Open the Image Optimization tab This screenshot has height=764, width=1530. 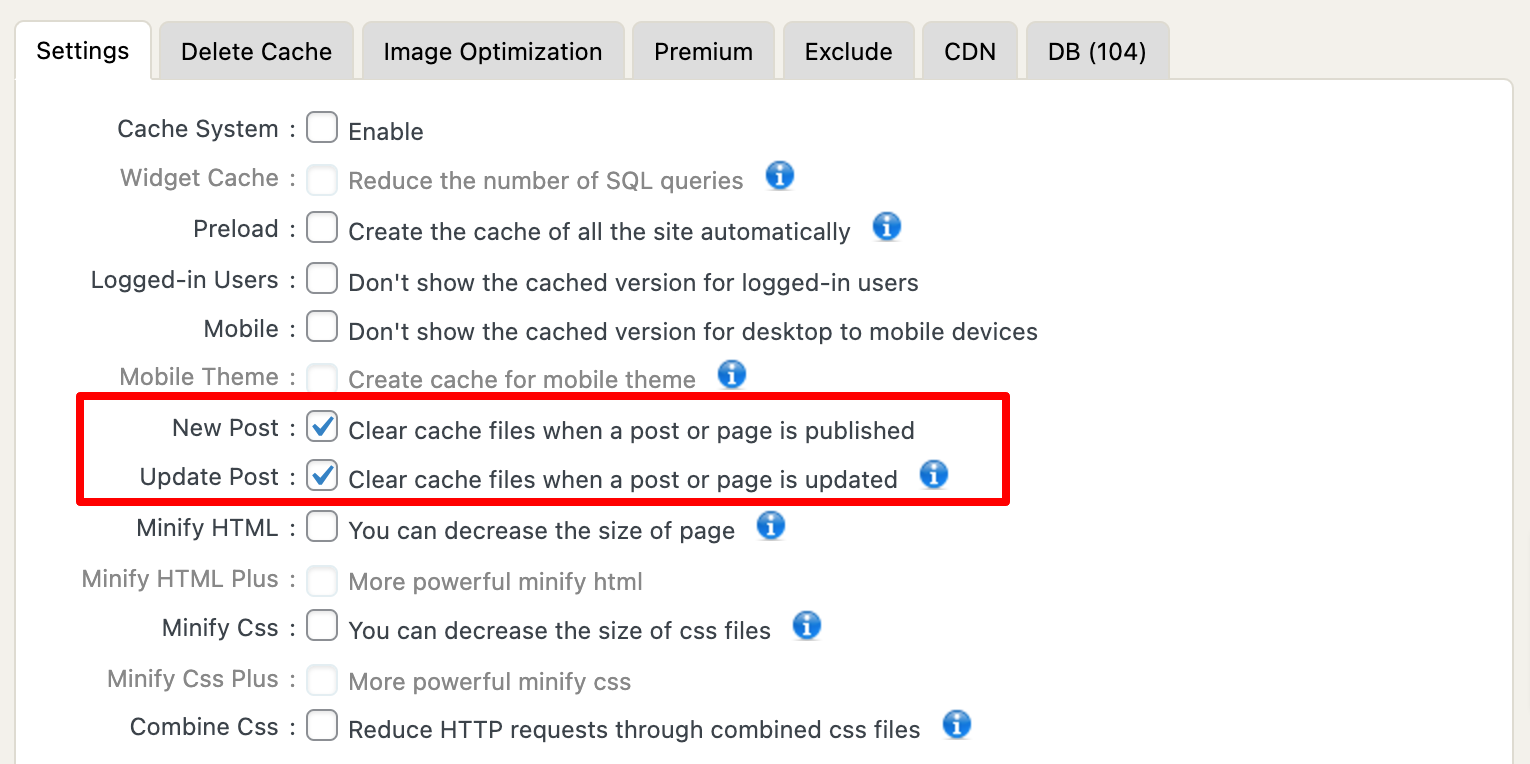coord(493,51)
